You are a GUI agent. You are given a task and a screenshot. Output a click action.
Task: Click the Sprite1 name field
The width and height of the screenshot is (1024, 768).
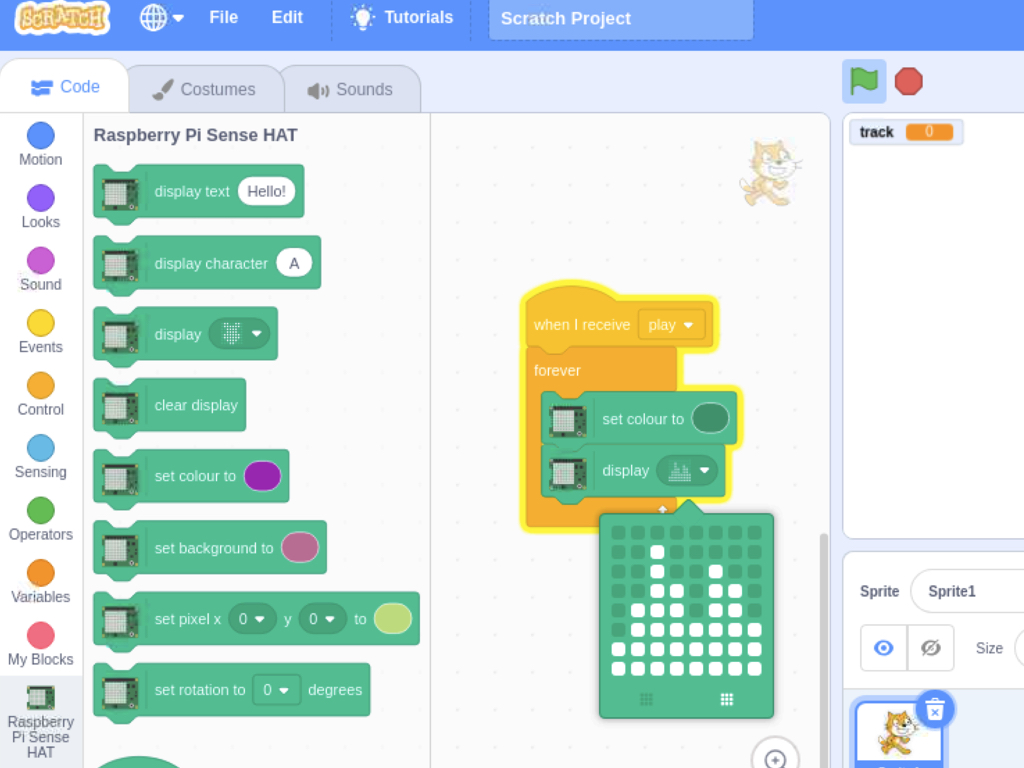pyautogui.click(x=968, y=591)
